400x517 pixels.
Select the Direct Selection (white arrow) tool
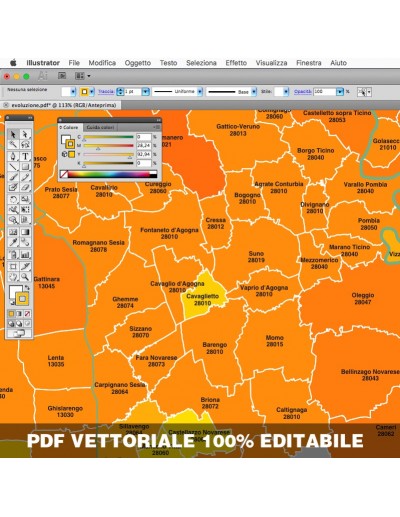click(25, 134)
